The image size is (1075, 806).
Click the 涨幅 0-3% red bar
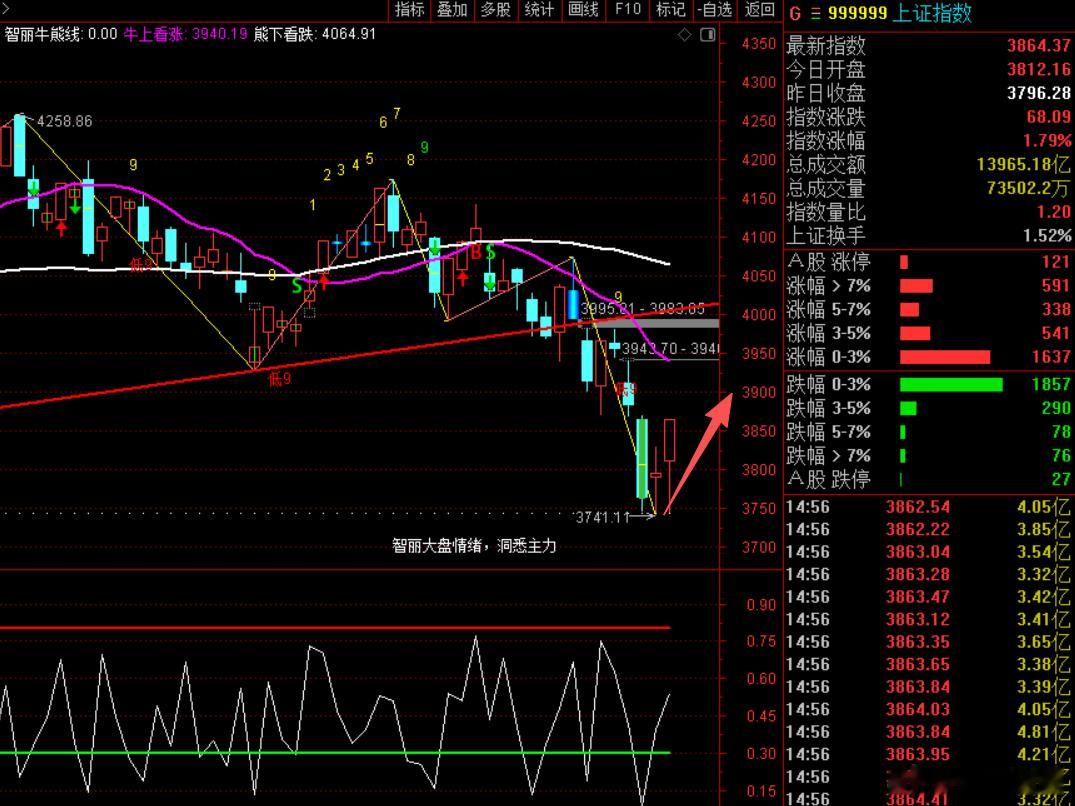945,357
